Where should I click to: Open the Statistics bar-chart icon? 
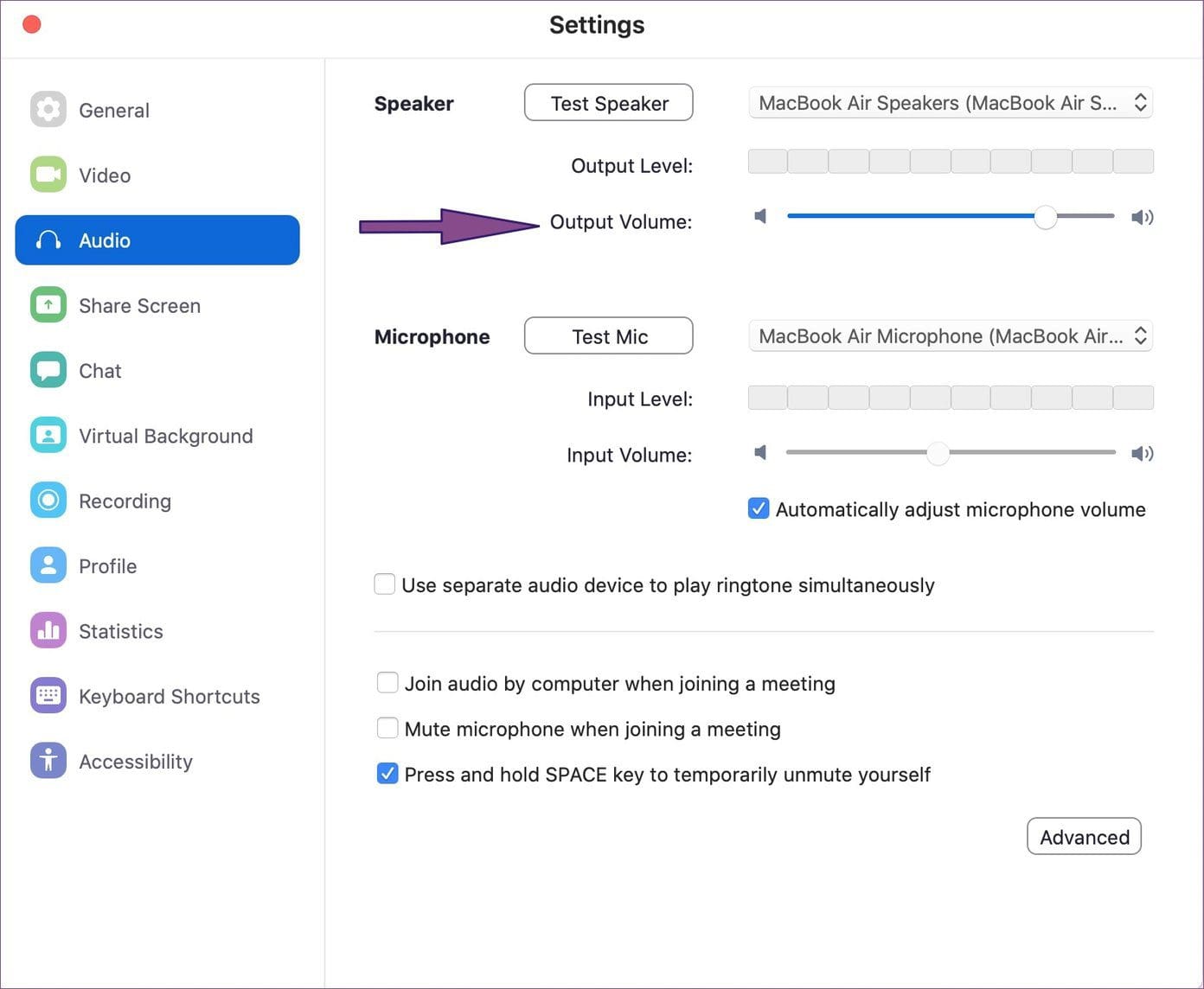(x=48, y=630)
